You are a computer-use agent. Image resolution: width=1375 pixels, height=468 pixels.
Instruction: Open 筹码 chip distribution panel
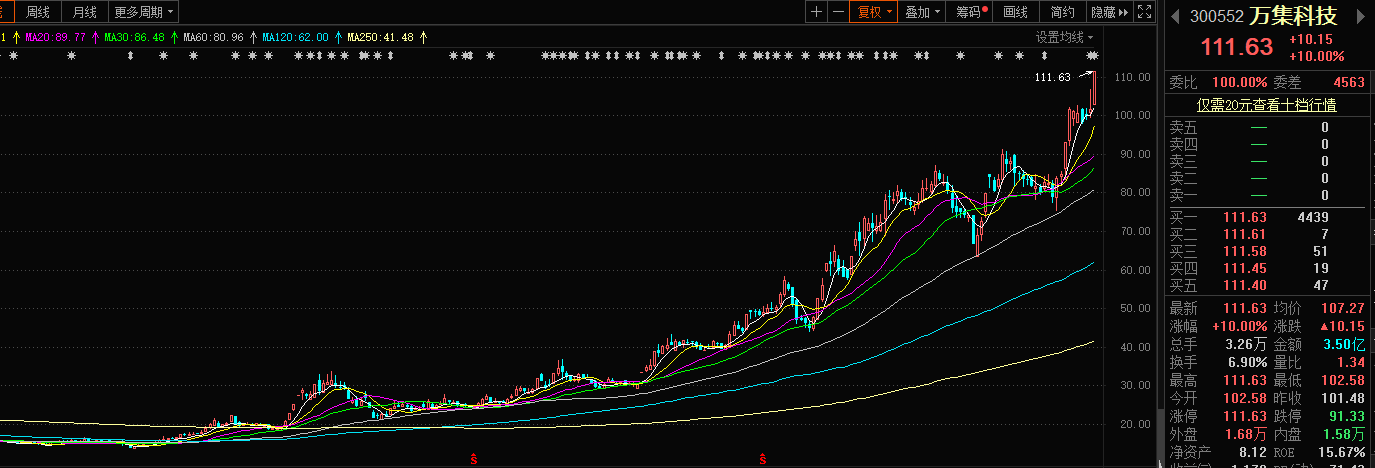pyautogui.click(x=971, y=12)
